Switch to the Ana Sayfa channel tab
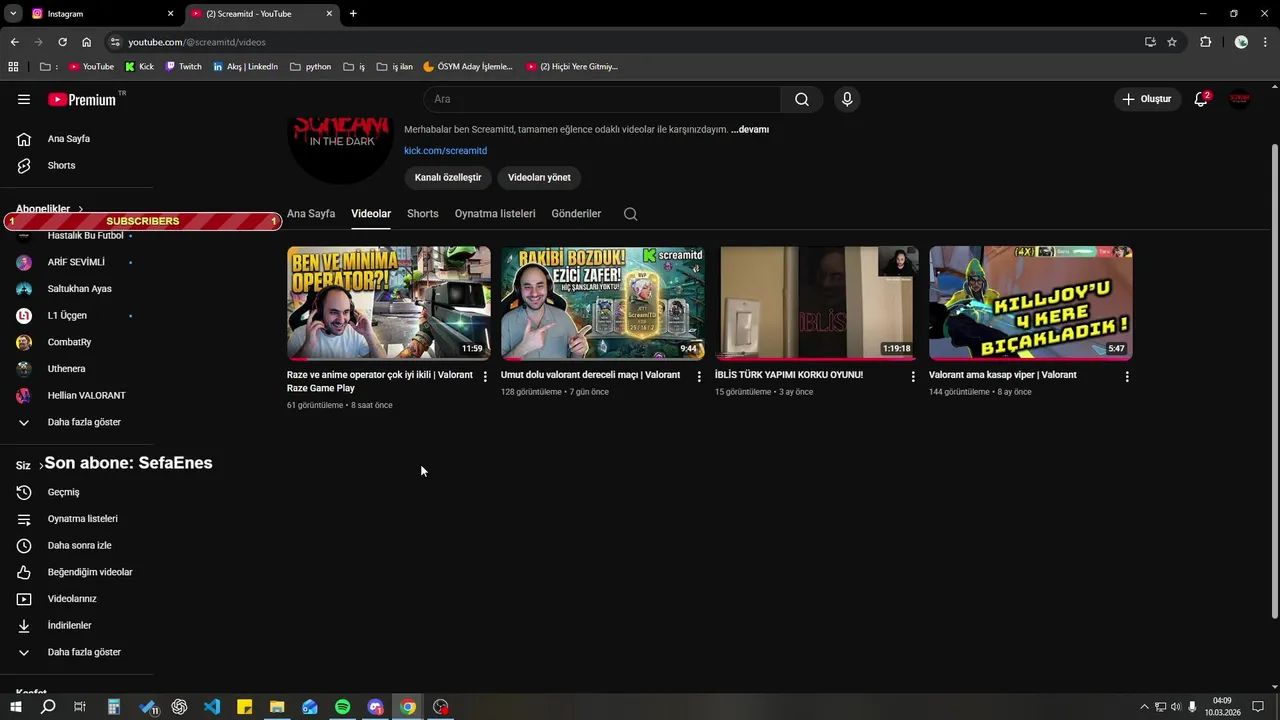Image resolution: width=1280 pixels, height=720 pixels. [x=311, y=214]
